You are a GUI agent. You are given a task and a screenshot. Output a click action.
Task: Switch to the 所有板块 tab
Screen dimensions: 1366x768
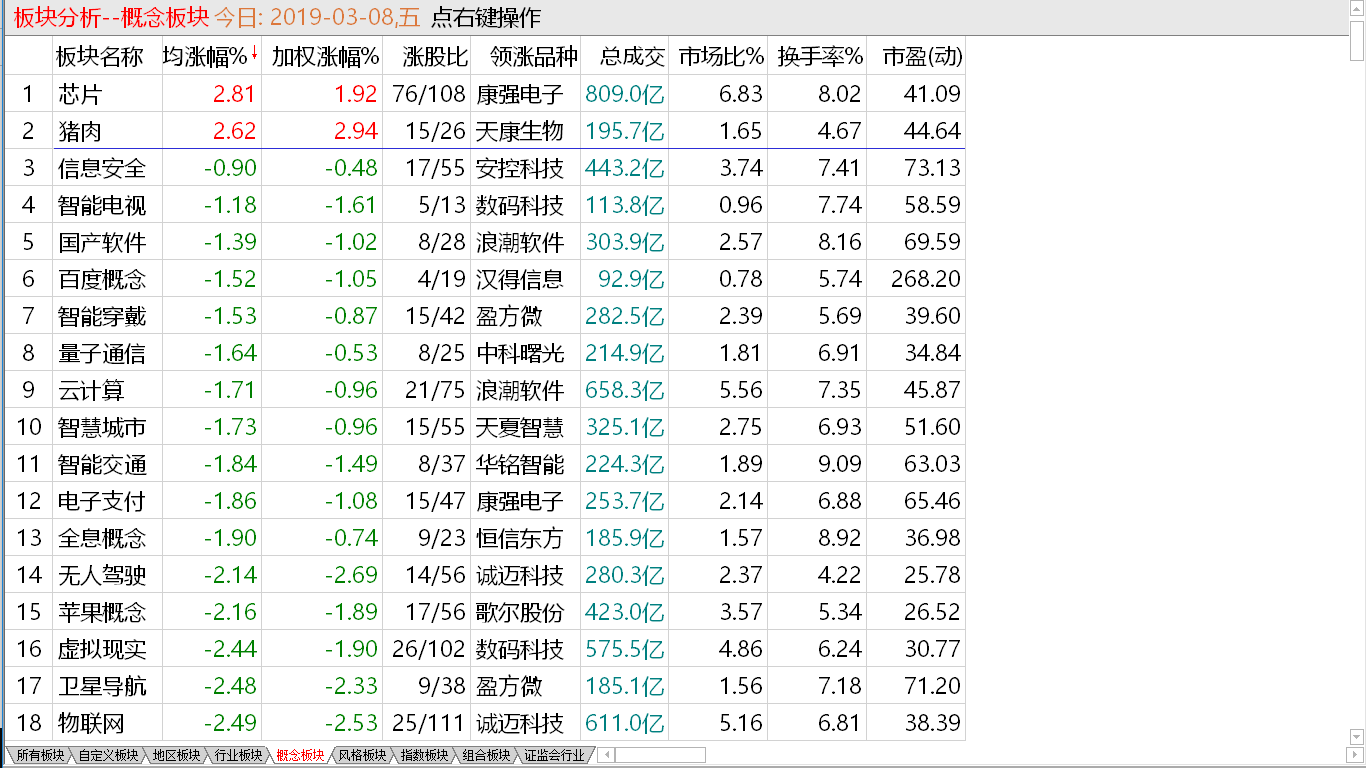pos(39,755)
